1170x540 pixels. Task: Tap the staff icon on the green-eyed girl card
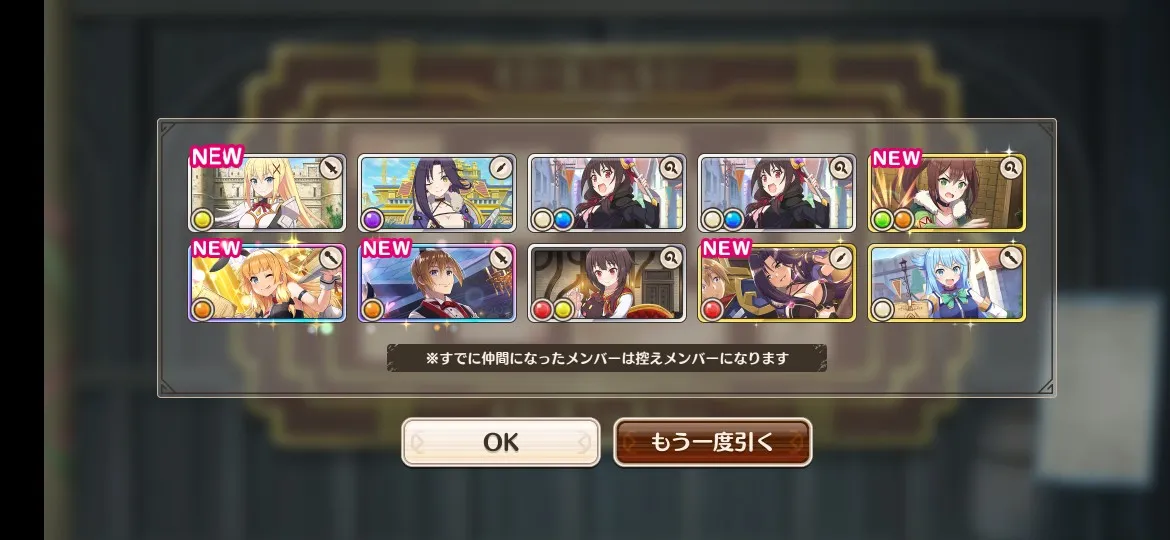click(1010, 169)
